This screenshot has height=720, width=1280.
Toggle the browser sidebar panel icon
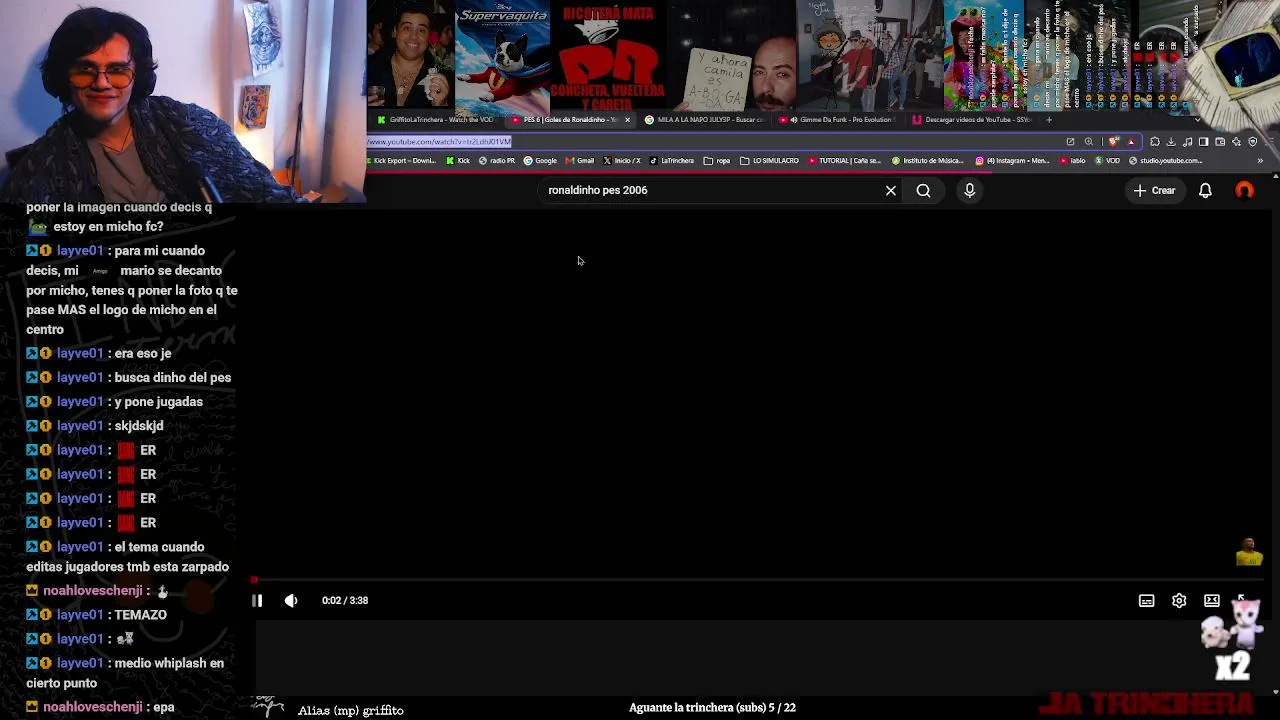[x=1204, y=142]
